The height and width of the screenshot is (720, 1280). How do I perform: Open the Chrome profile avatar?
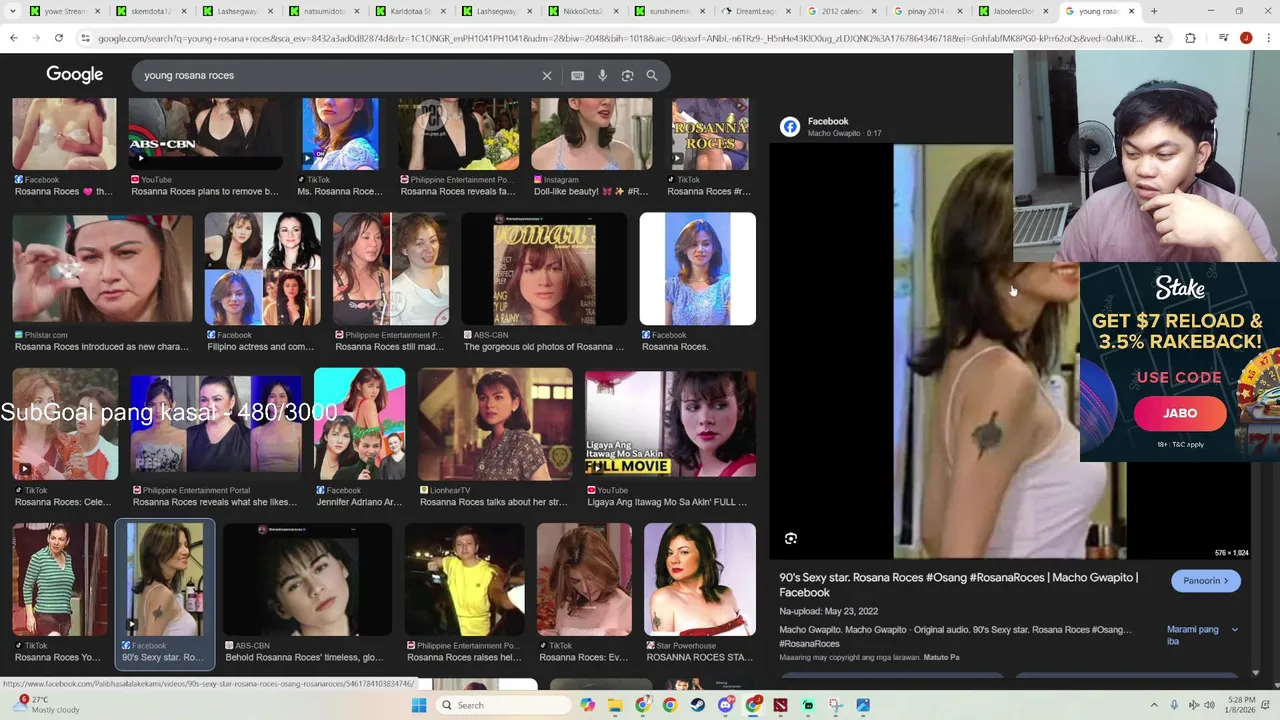[x=1246, y=38]
